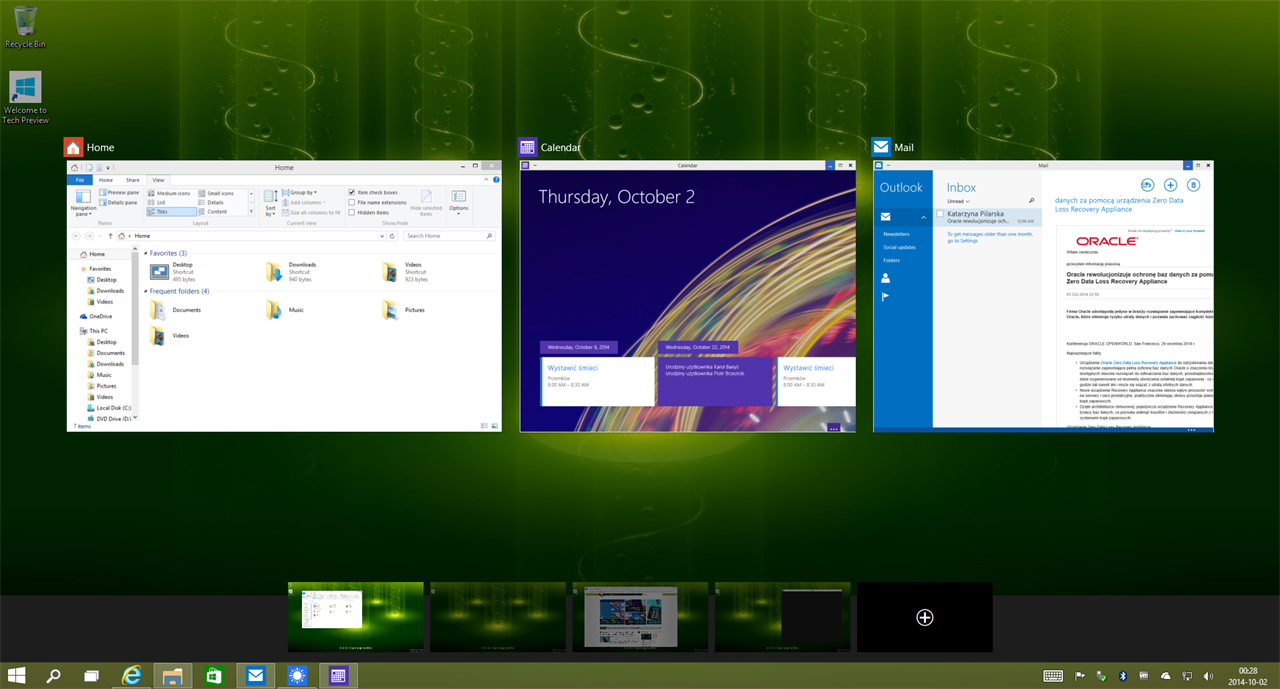
Task: Open the Newsletters folder in Outlook
Action: 895,233
